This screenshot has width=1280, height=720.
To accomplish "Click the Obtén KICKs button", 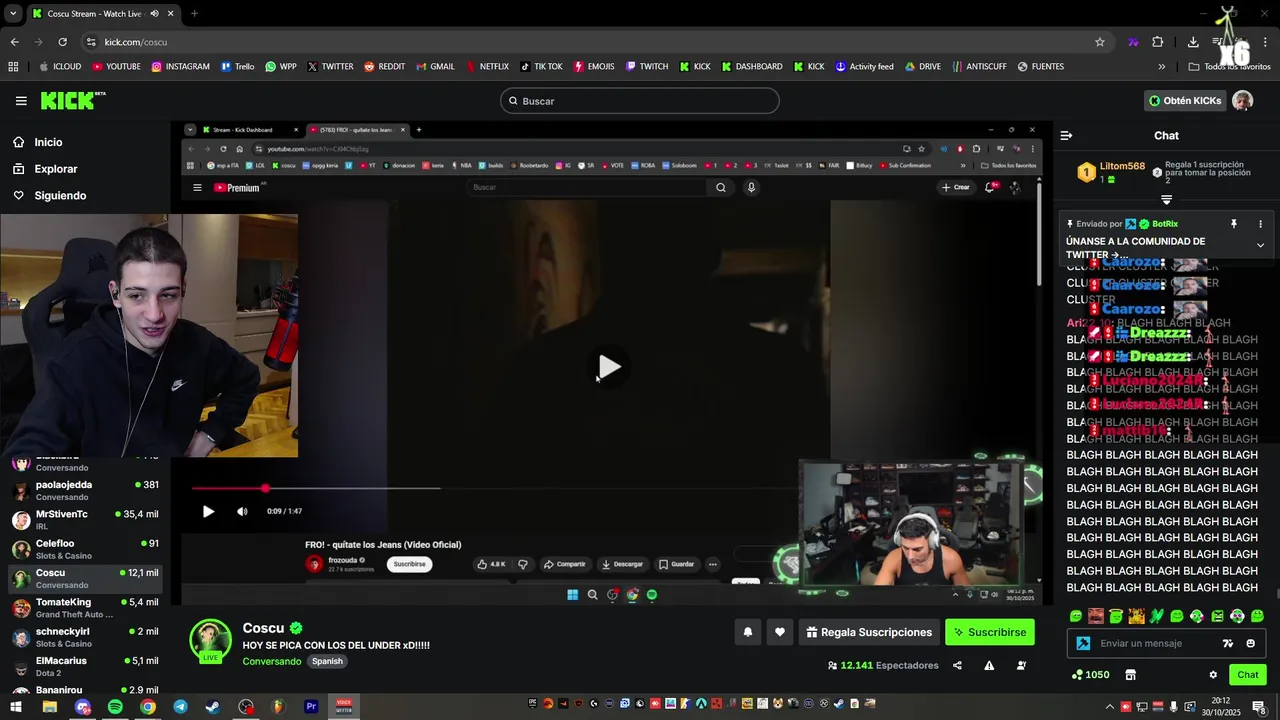I will pyautogui.click(x=1185, y=100).
